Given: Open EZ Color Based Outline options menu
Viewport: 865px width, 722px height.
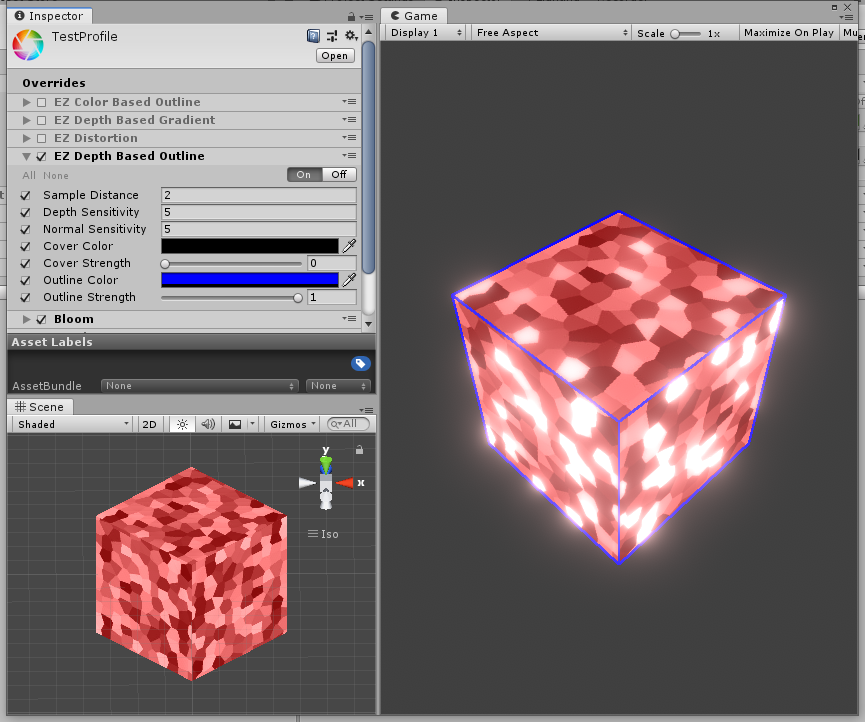Looking at the screenshot, I should (x=349, y=101).
